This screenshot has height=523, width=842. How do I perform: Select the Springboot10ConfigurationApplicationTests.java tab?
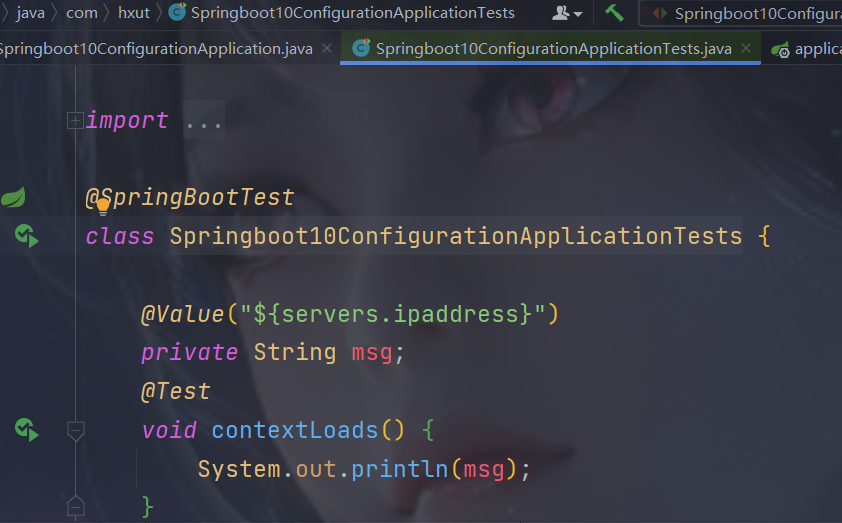coord(553,49)
